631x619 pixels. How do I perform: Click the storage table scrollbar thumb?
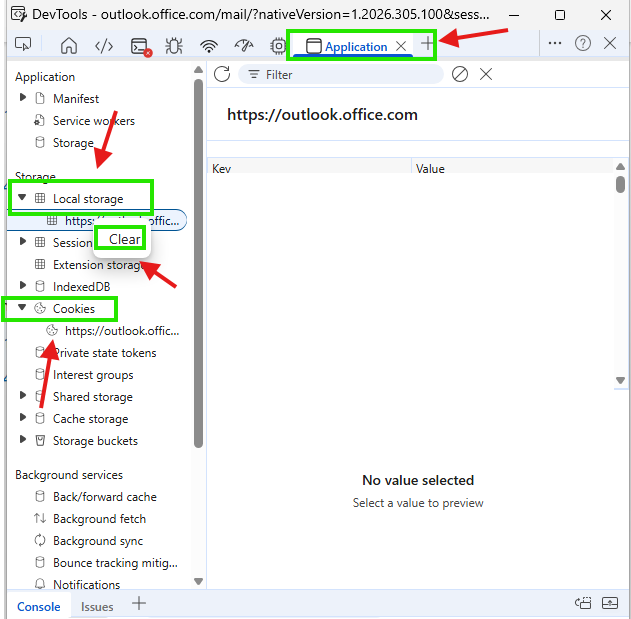point(621,185)
